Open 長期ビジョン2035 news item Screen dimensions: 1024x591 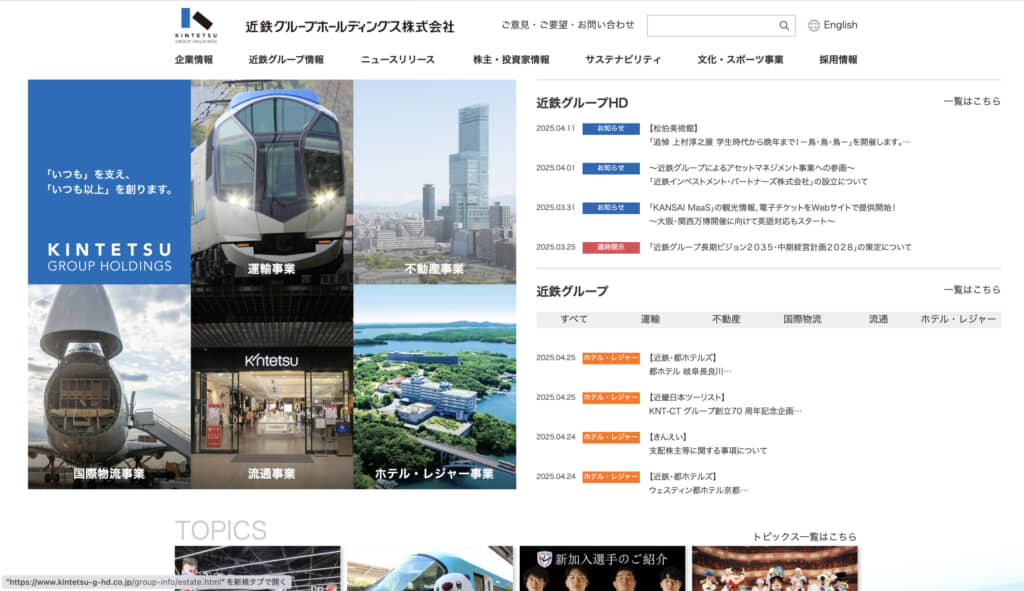[x=780, y=248]
